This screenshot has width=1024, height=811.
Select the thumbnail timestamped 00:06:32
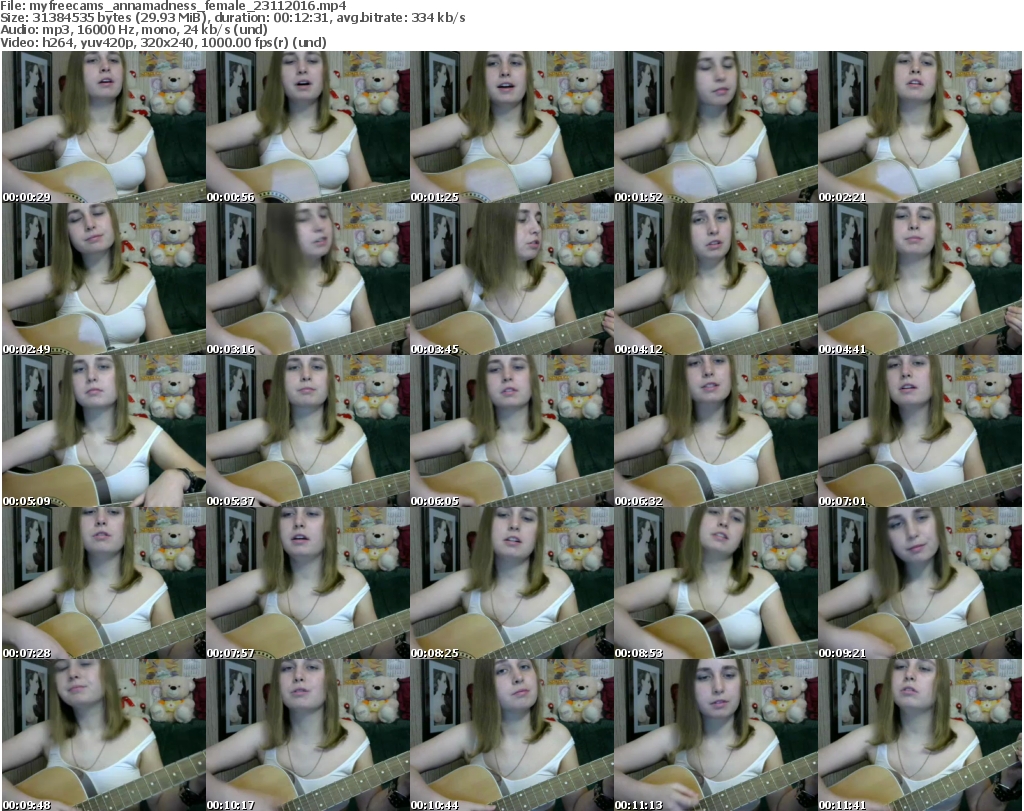716,431
